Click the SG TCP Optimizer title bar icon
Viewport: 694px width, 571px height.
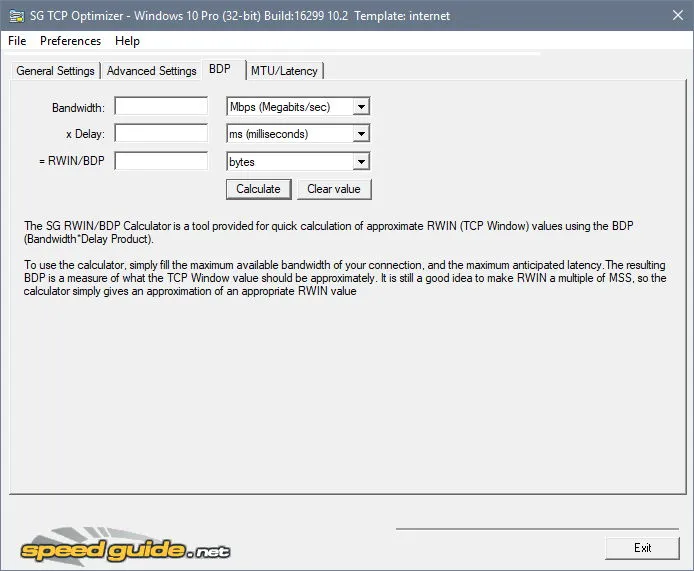click(16, 16)
